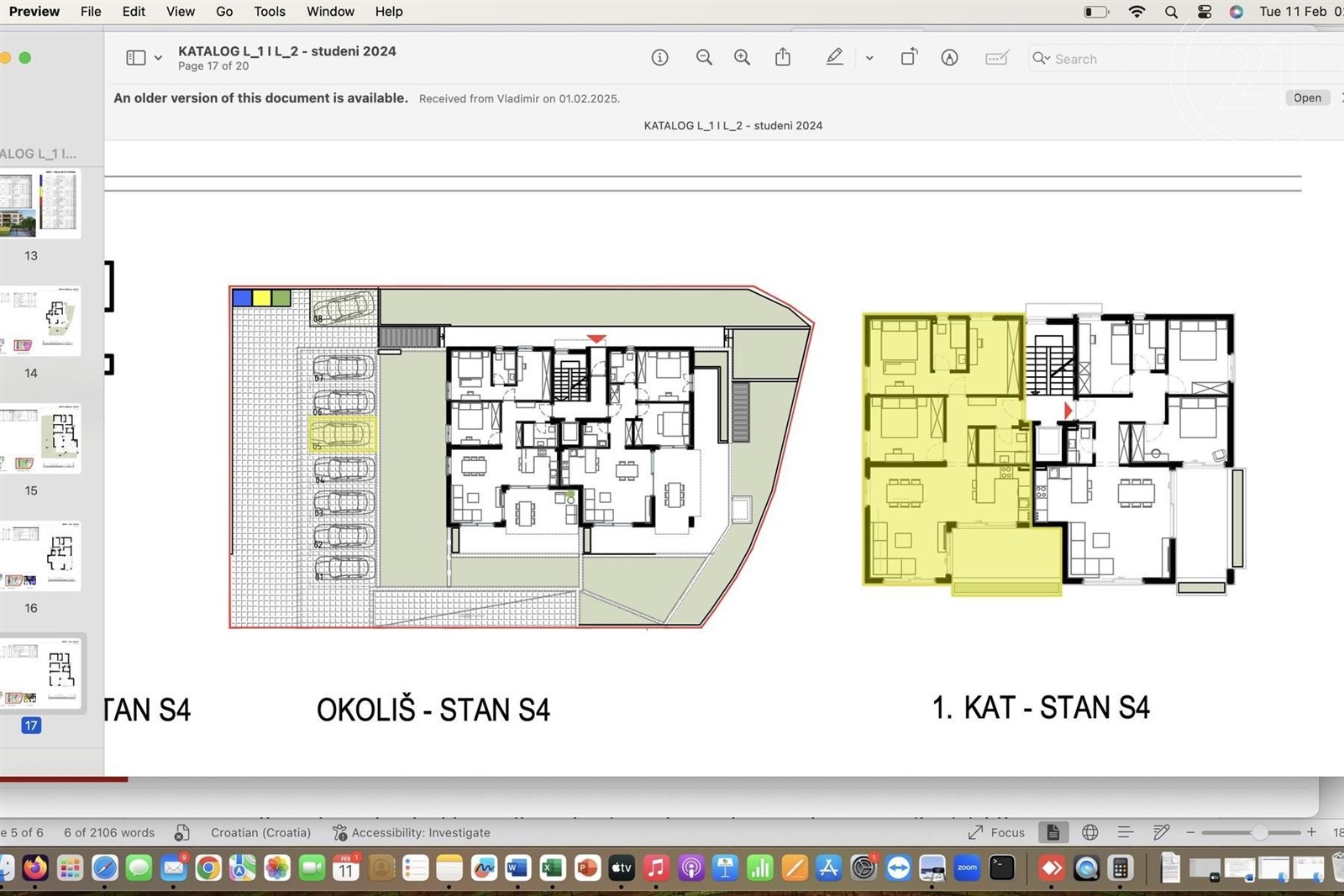Click Croatian (Croatia) language in Word status bar
This screenshot has width=1344, height=896.
click(x=260, y=833)
